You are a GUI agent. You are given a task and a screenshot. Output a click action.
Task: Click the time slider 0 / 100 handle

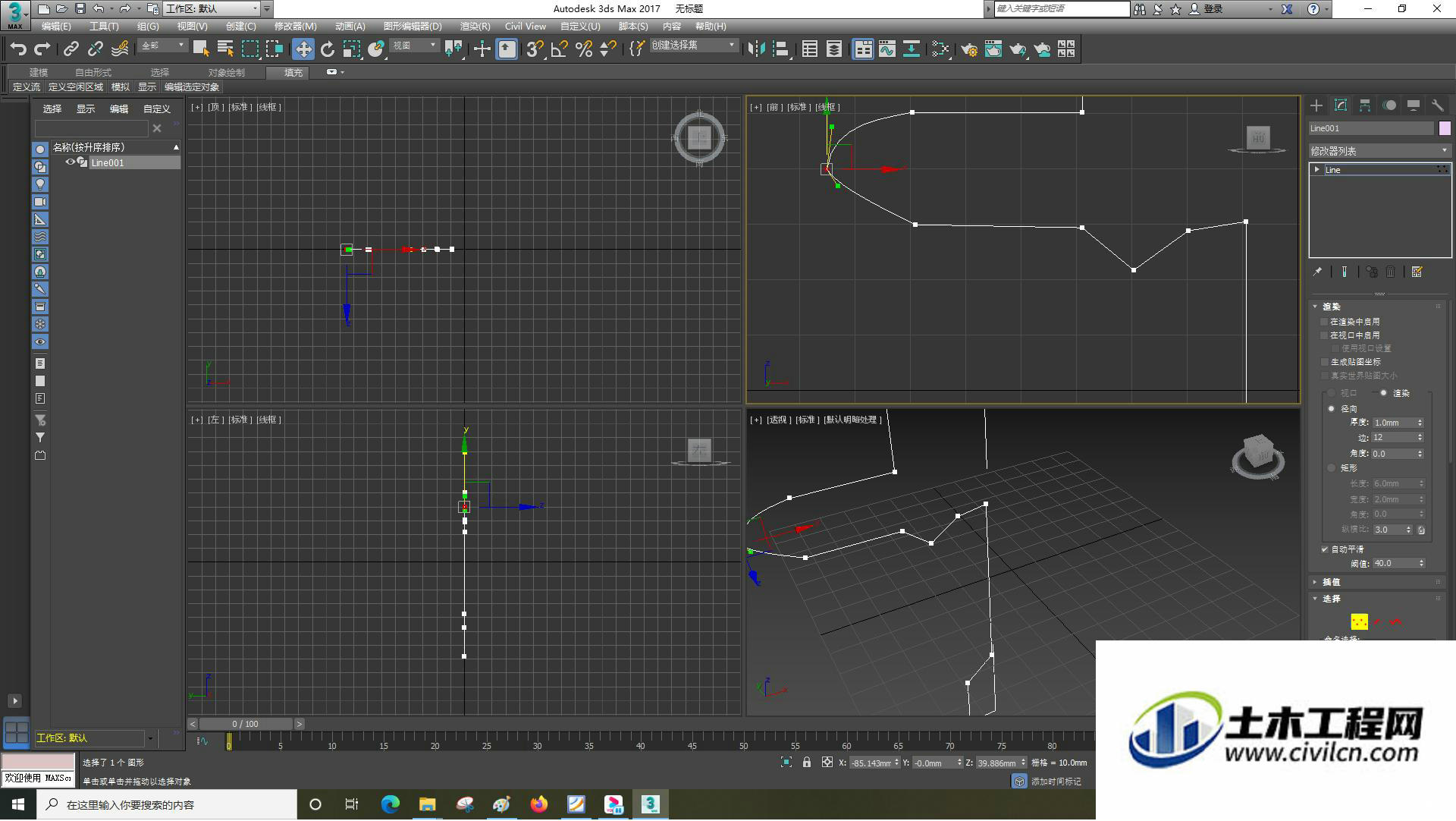[x=246, y=725]
